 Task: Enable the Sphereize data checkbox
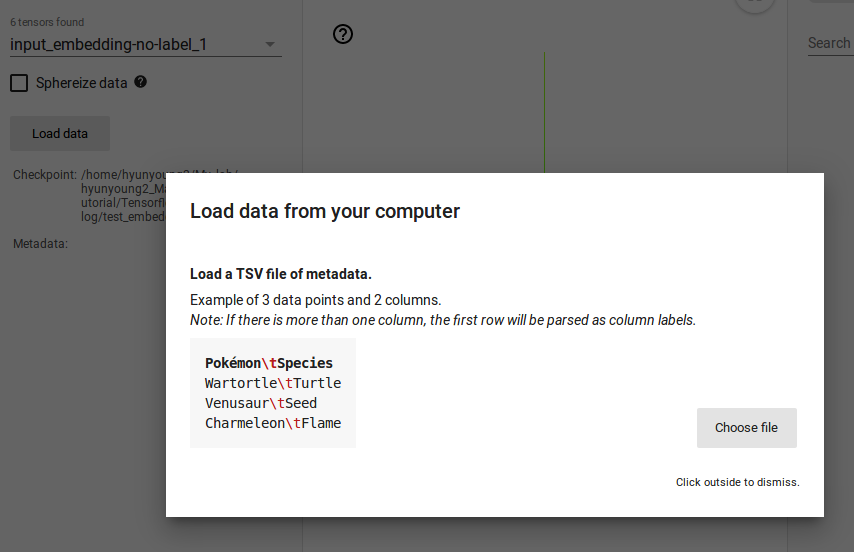pyautogui.click(x=19, y=83)
